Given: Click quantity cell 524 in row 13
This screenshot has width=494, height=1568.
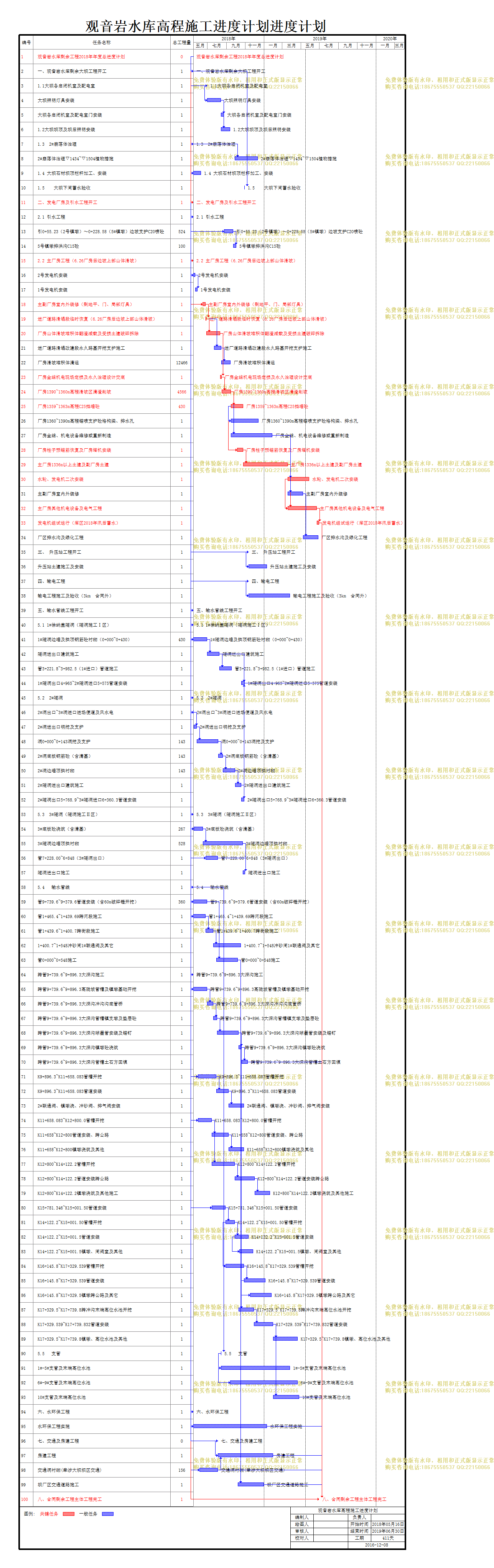Looking at the screenshot, I should coord(181,232).
